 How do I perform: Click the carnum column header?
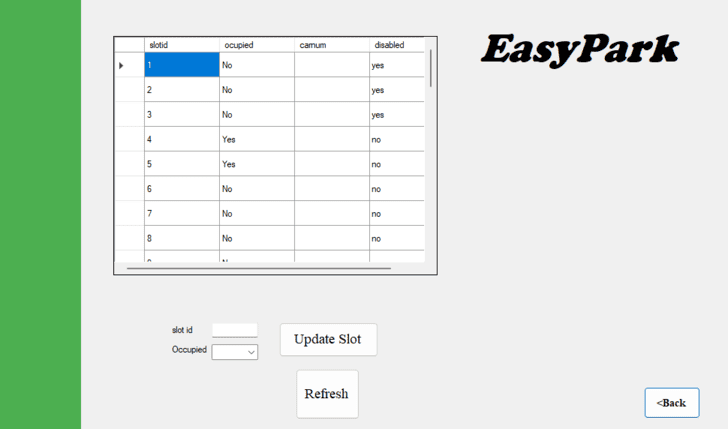[331, 45]
